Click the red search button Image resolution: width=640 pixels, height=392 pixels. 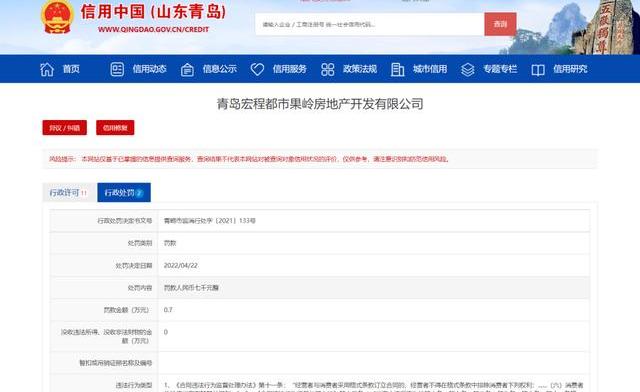coord(500,24)
